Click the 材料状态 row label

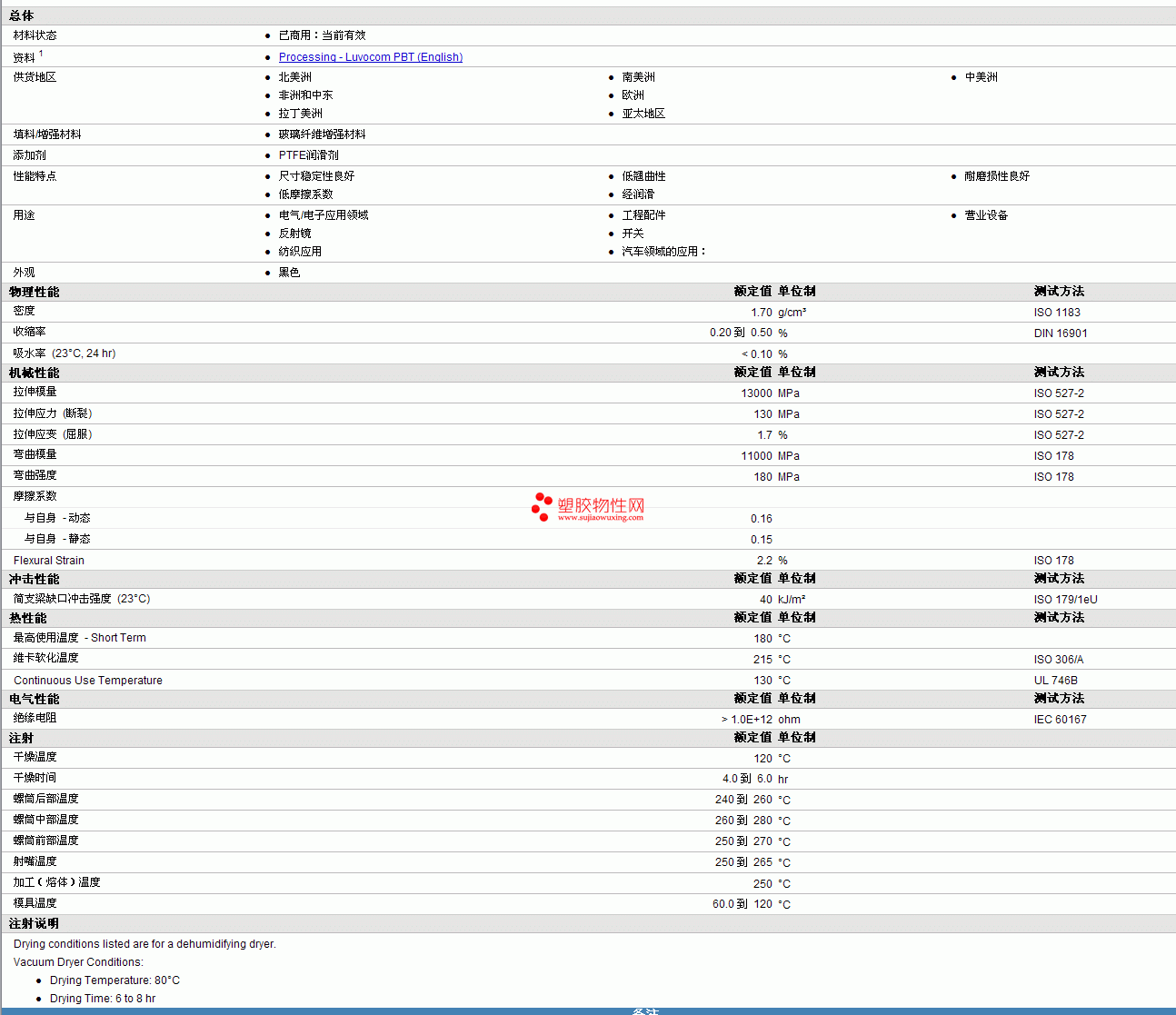coord(35,35)
